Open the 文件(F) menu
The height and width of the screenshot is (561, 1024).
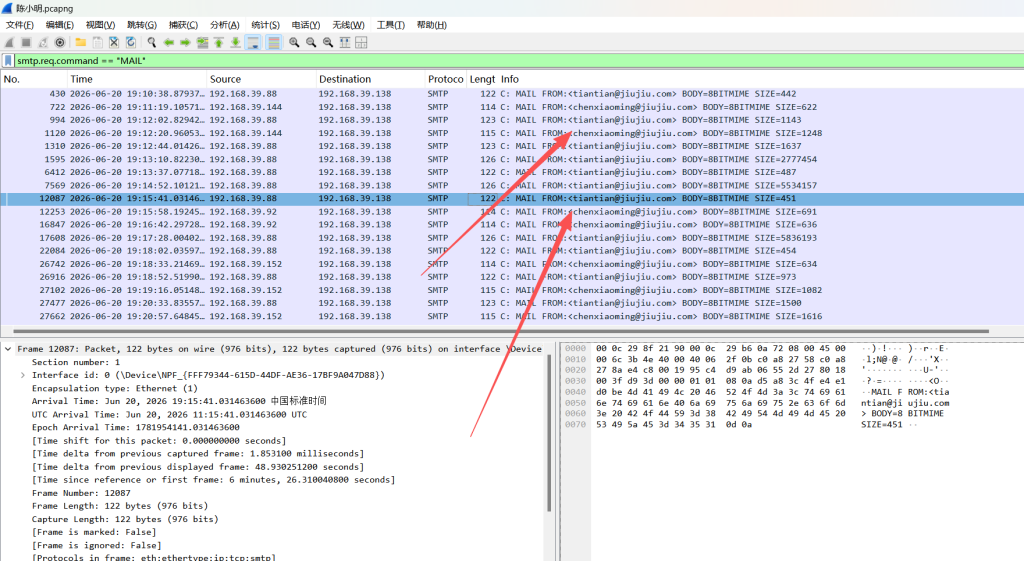pos(20,25)
